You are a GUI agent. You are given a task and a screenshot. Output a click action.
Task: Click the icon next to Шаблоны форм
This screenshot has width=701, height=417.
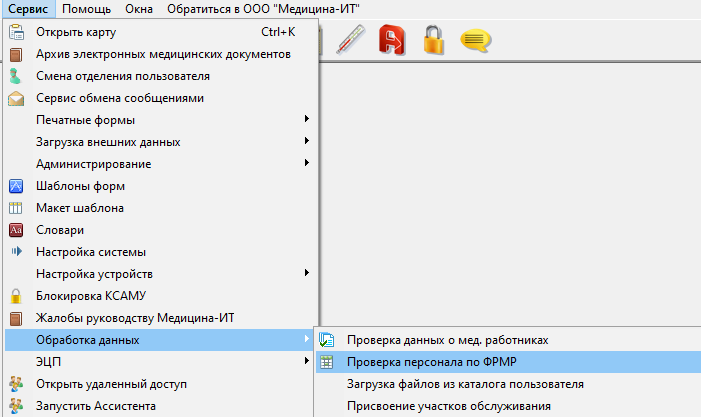(x=15, y=186)
